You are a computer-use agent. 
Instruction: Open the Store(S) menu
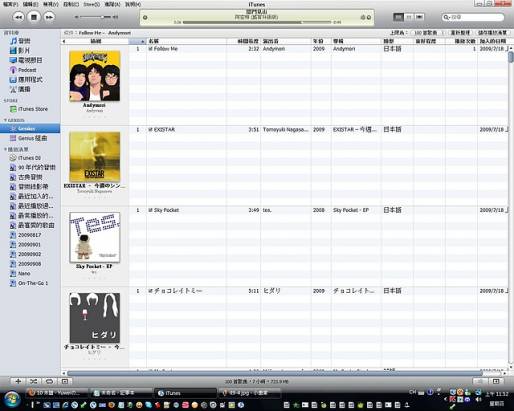coord(91,4)
